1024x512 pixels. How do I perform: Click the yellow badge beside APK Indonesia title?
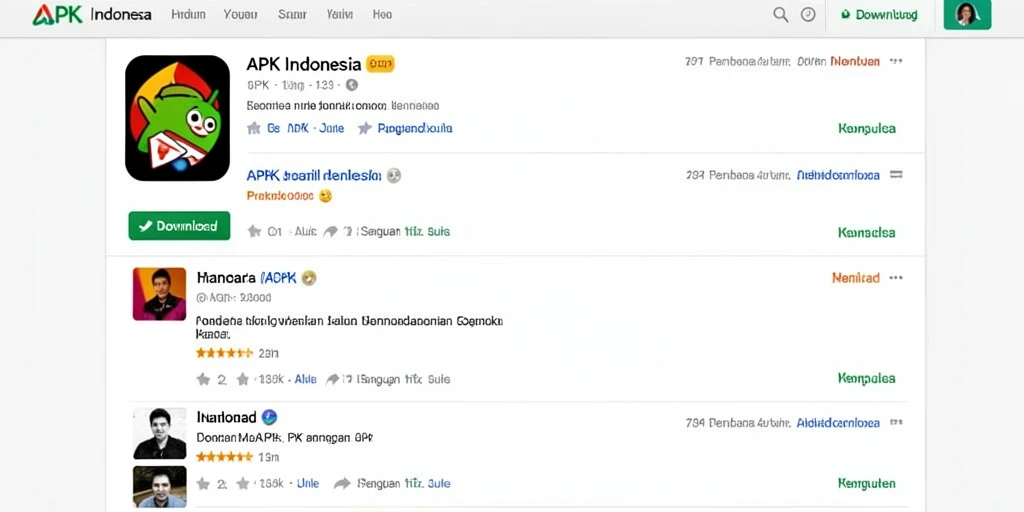pos(380,64)
